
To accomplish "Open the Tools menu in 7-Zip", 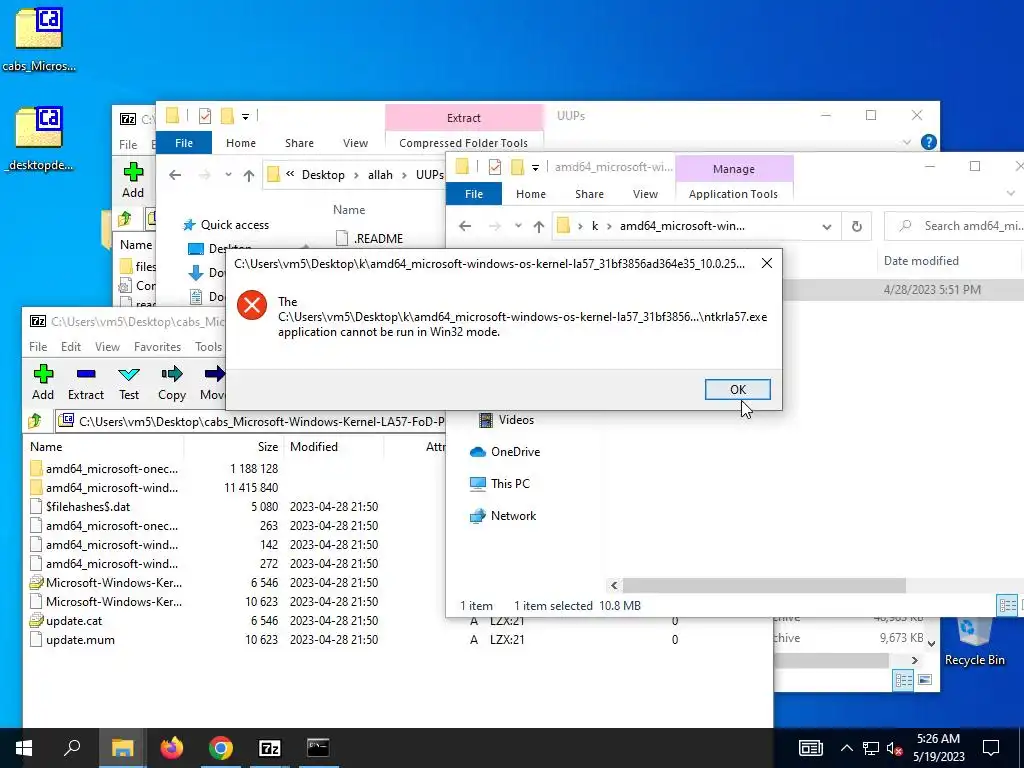I will (x=208, y=347).
